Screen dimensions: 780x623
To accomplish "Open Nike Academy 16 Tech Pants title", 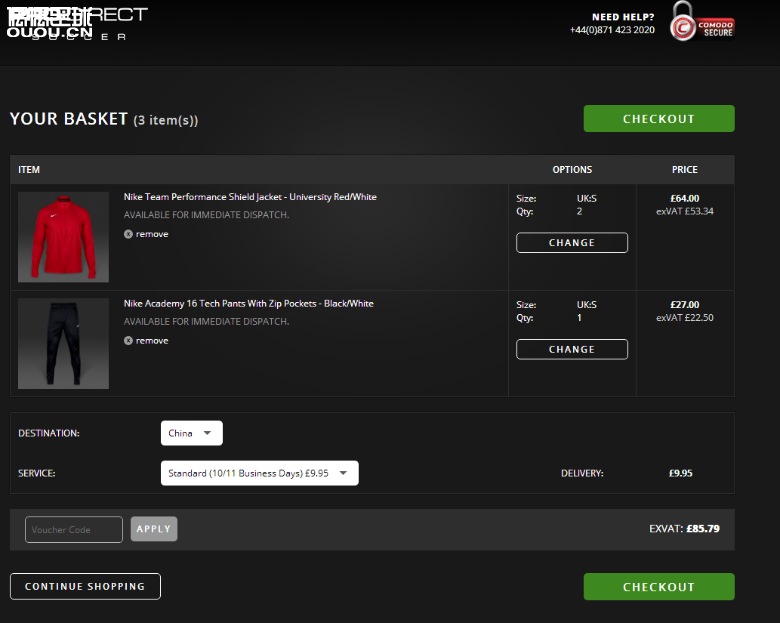I will [248, 304].
